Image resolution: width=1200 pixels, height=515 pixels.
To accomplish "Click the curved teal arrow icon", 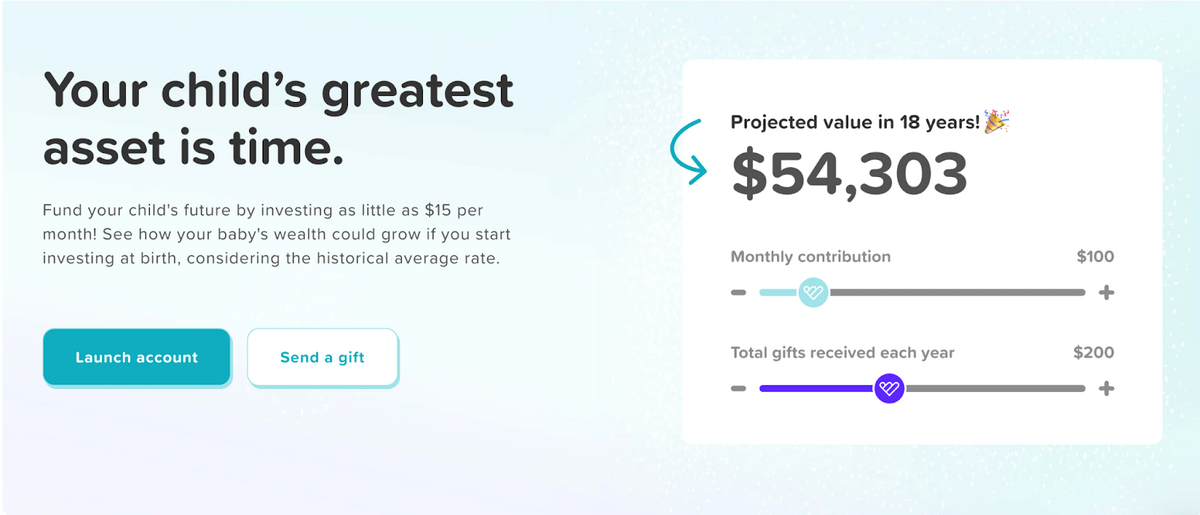I will (x=688, y=151).
